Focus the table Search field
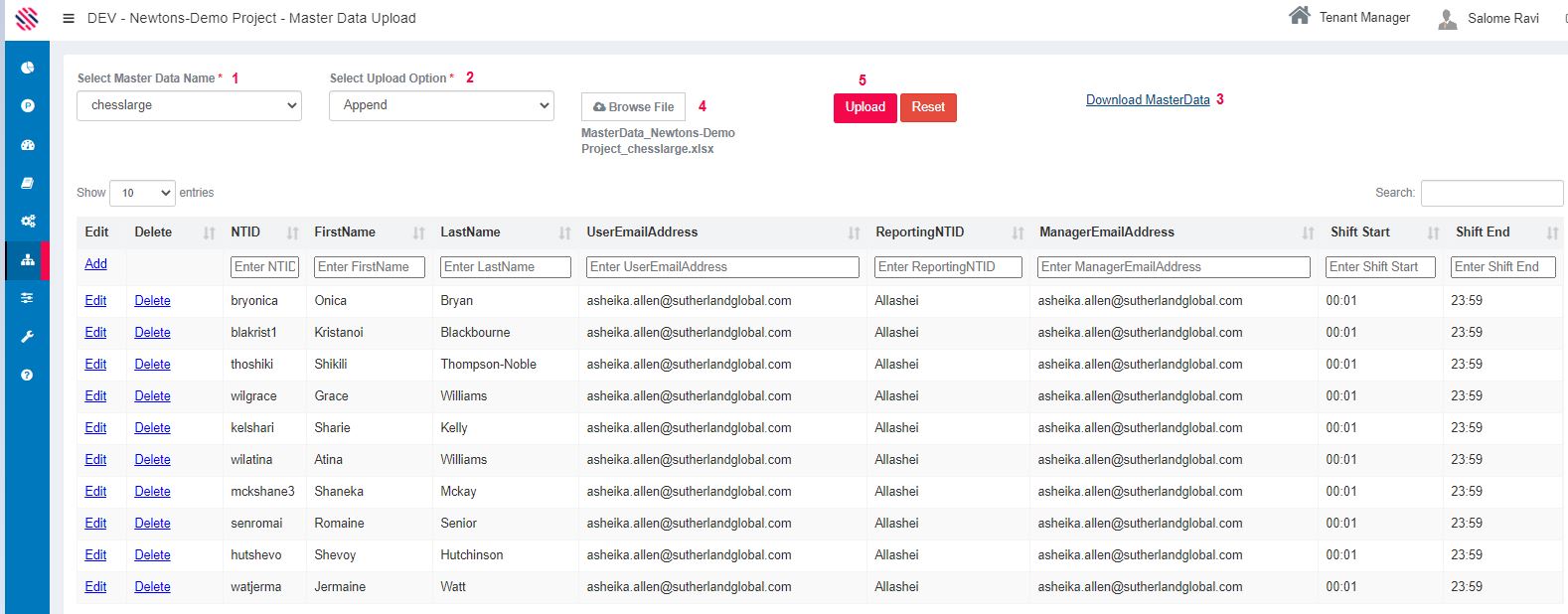 1490,193
